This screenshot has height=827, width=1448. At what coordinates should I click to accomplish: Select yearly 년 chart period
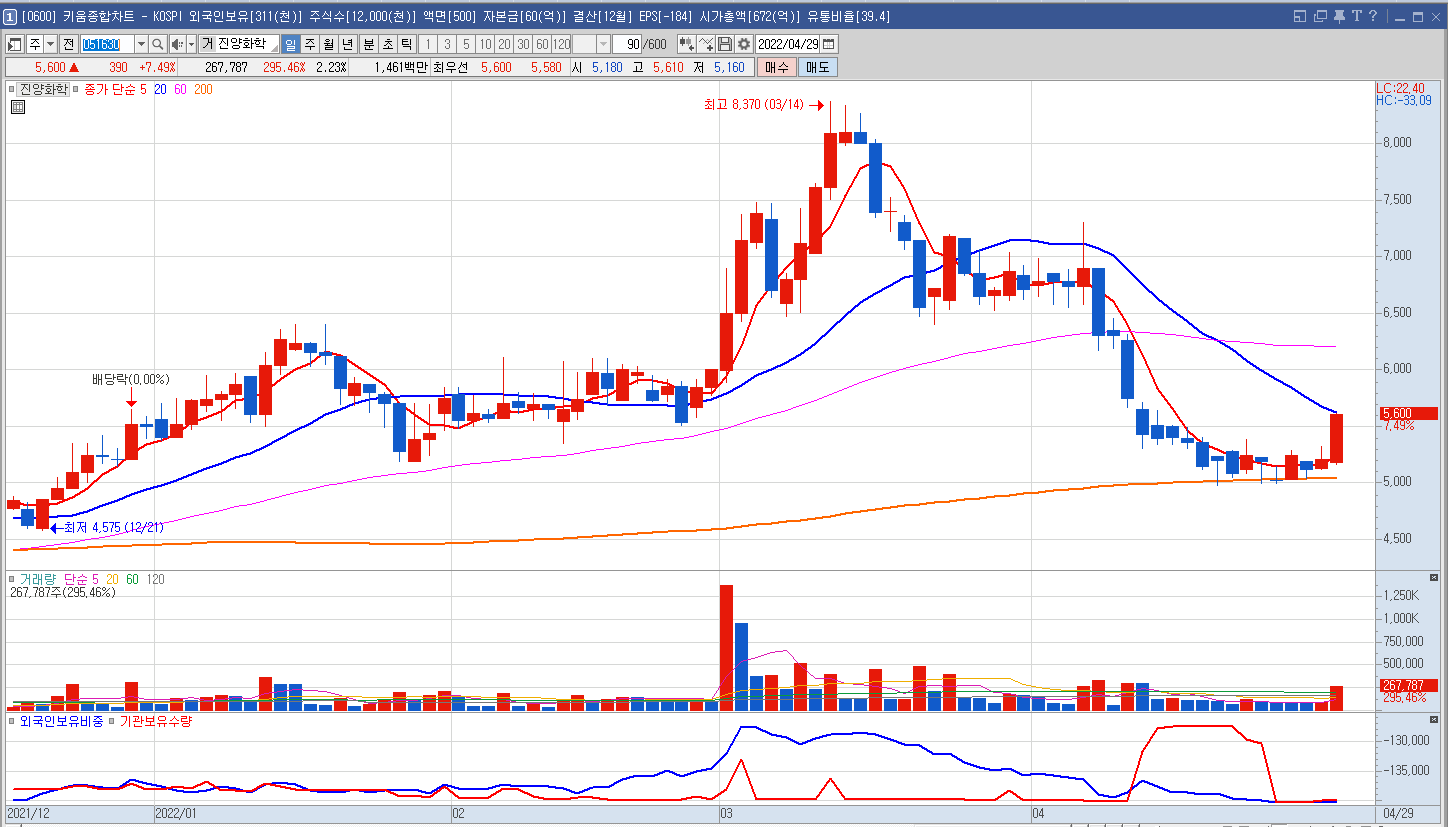[347, 44]
